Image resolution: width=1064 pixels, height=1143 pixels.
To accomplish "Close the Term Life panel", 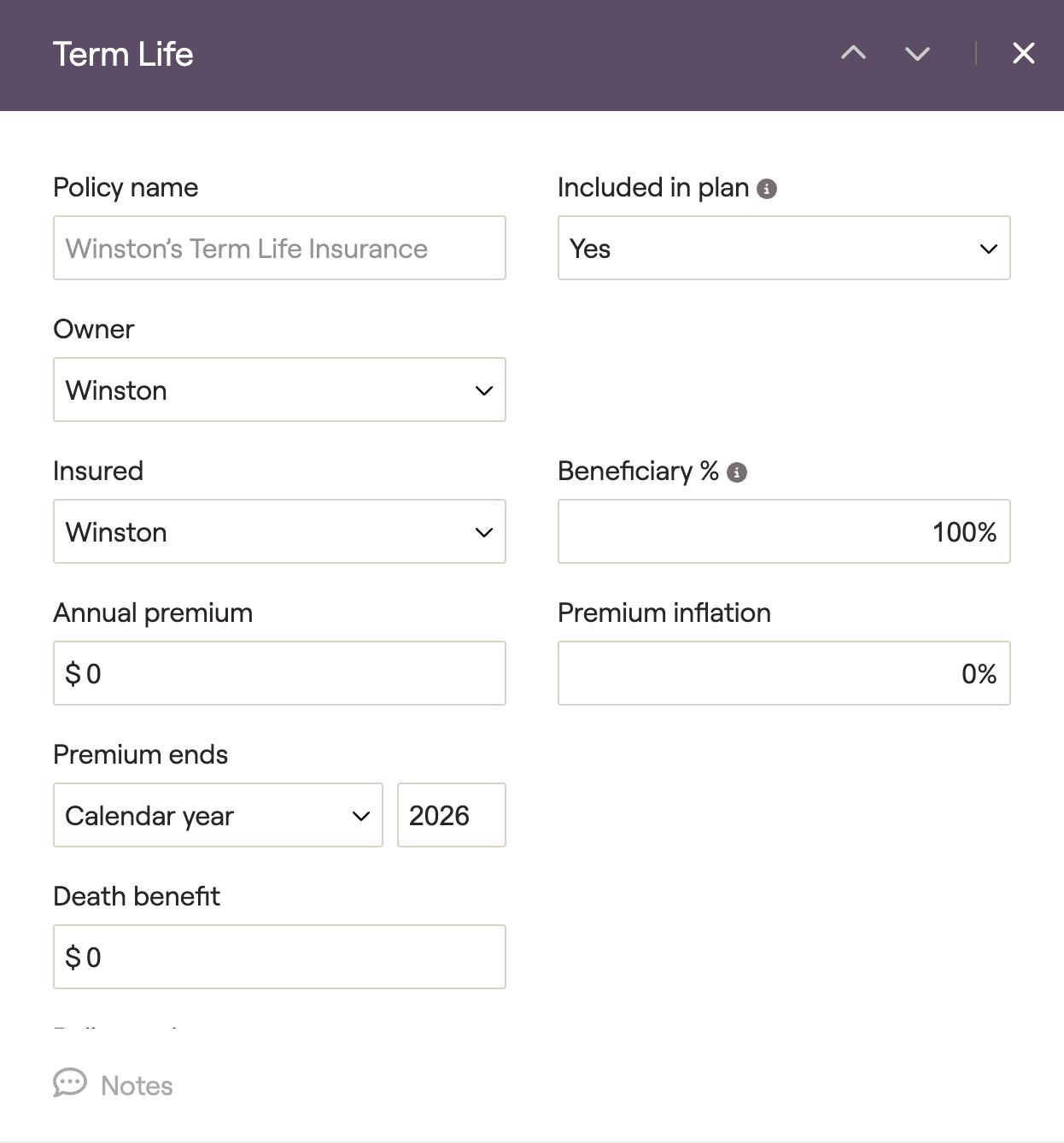I will (1023, 54).
